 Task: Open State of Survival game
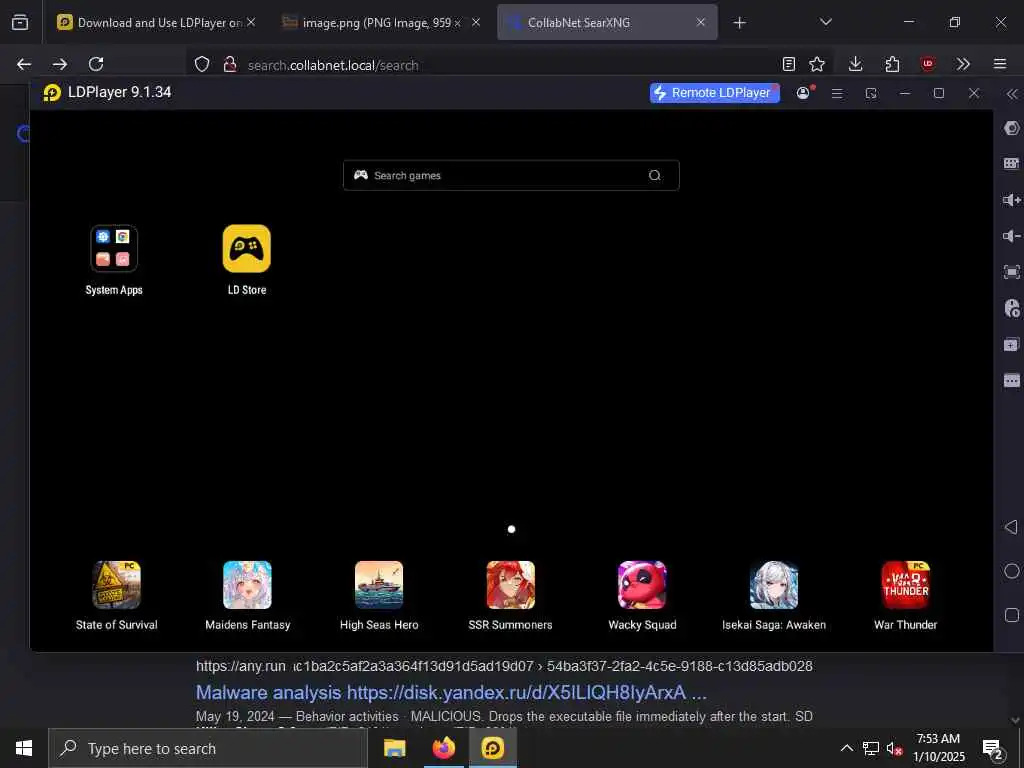click(116, 585)
